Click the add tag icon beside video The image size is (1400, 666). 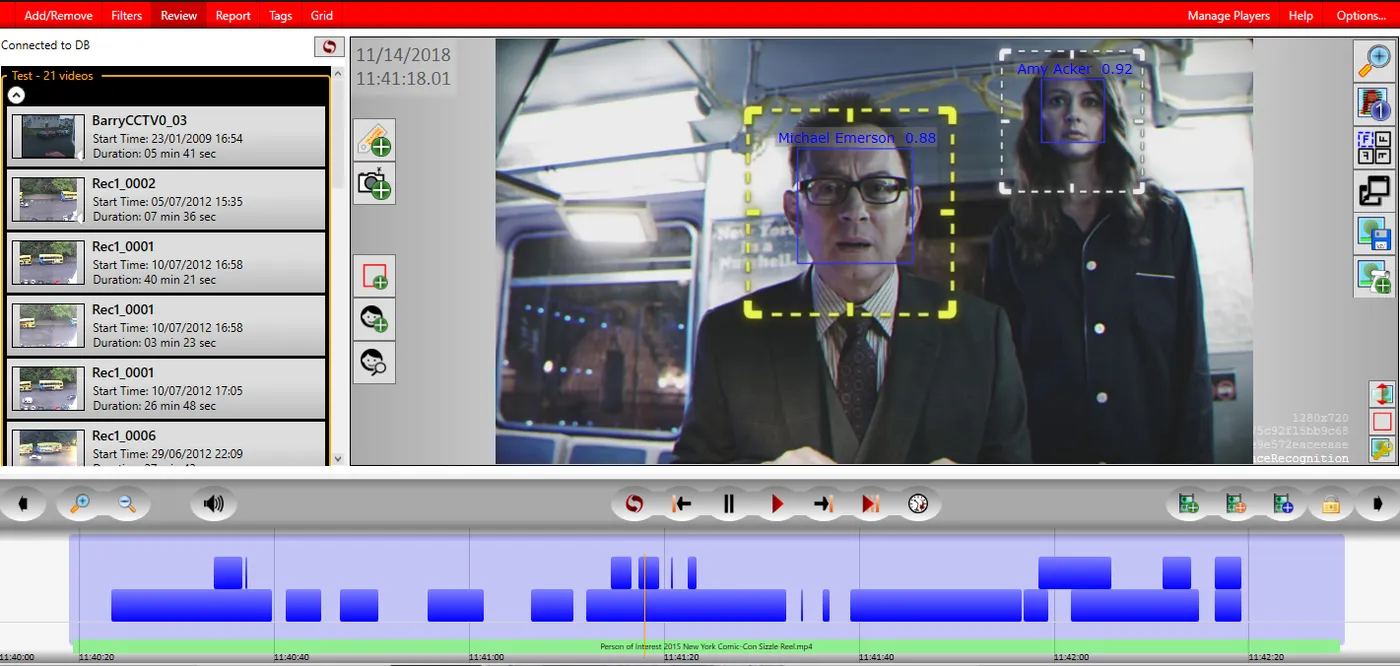374,140
